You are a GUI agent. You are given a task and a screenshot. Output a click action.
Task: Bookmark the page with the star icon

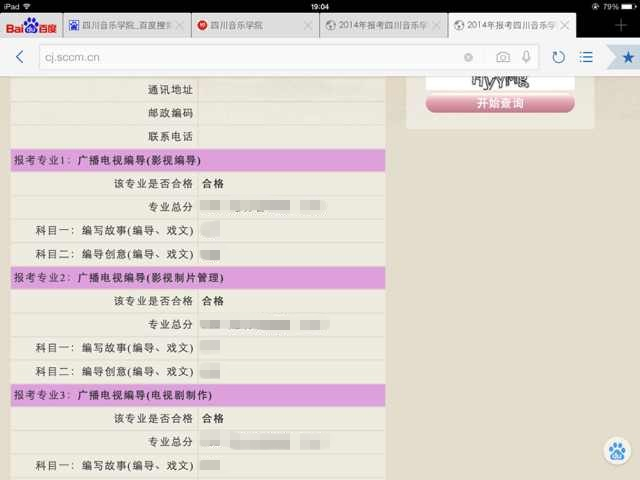point(628,57)
